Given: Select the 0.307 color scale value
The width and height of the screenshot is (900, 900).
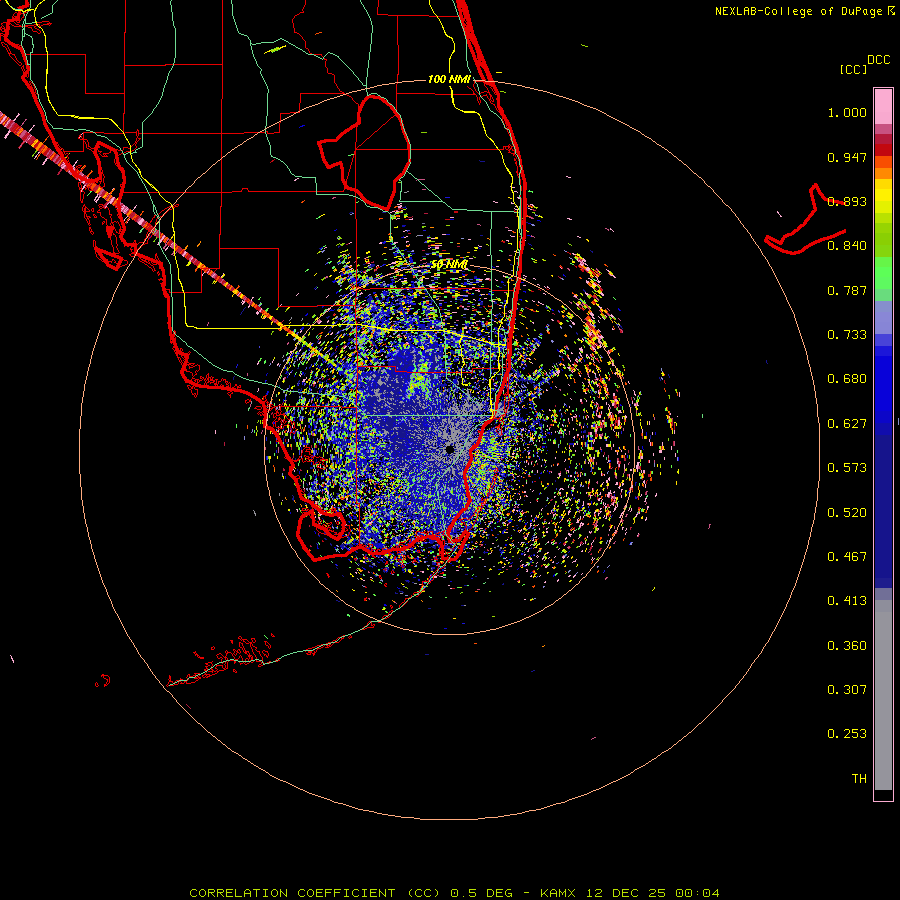Looking at the screenshot, I should point(847,690).
